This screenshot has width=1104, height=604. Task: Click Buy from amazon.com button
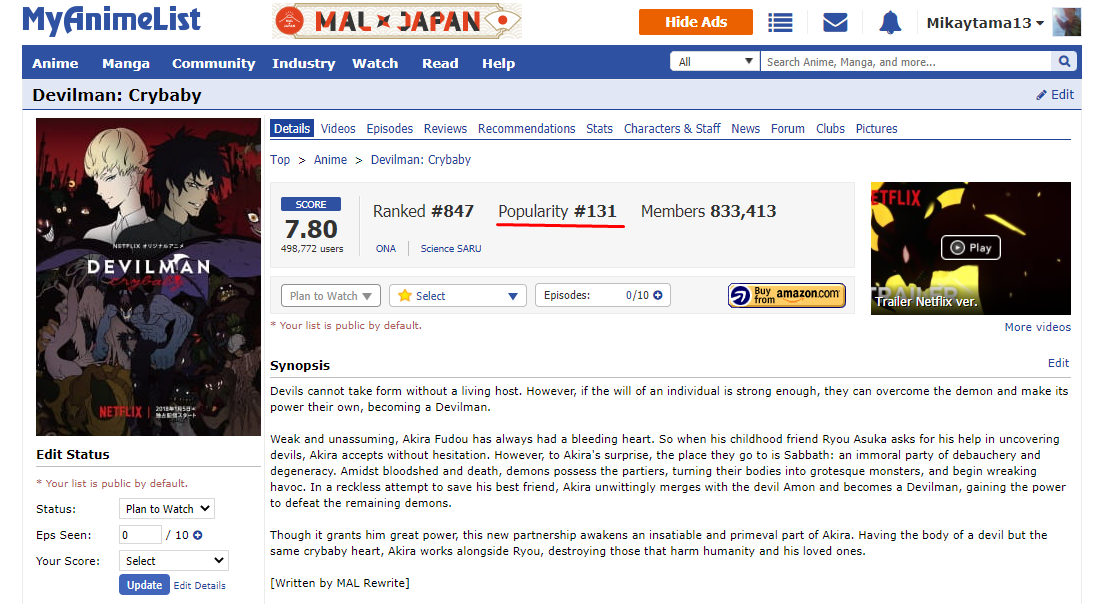pyautogui.click(x=786, y=296)
